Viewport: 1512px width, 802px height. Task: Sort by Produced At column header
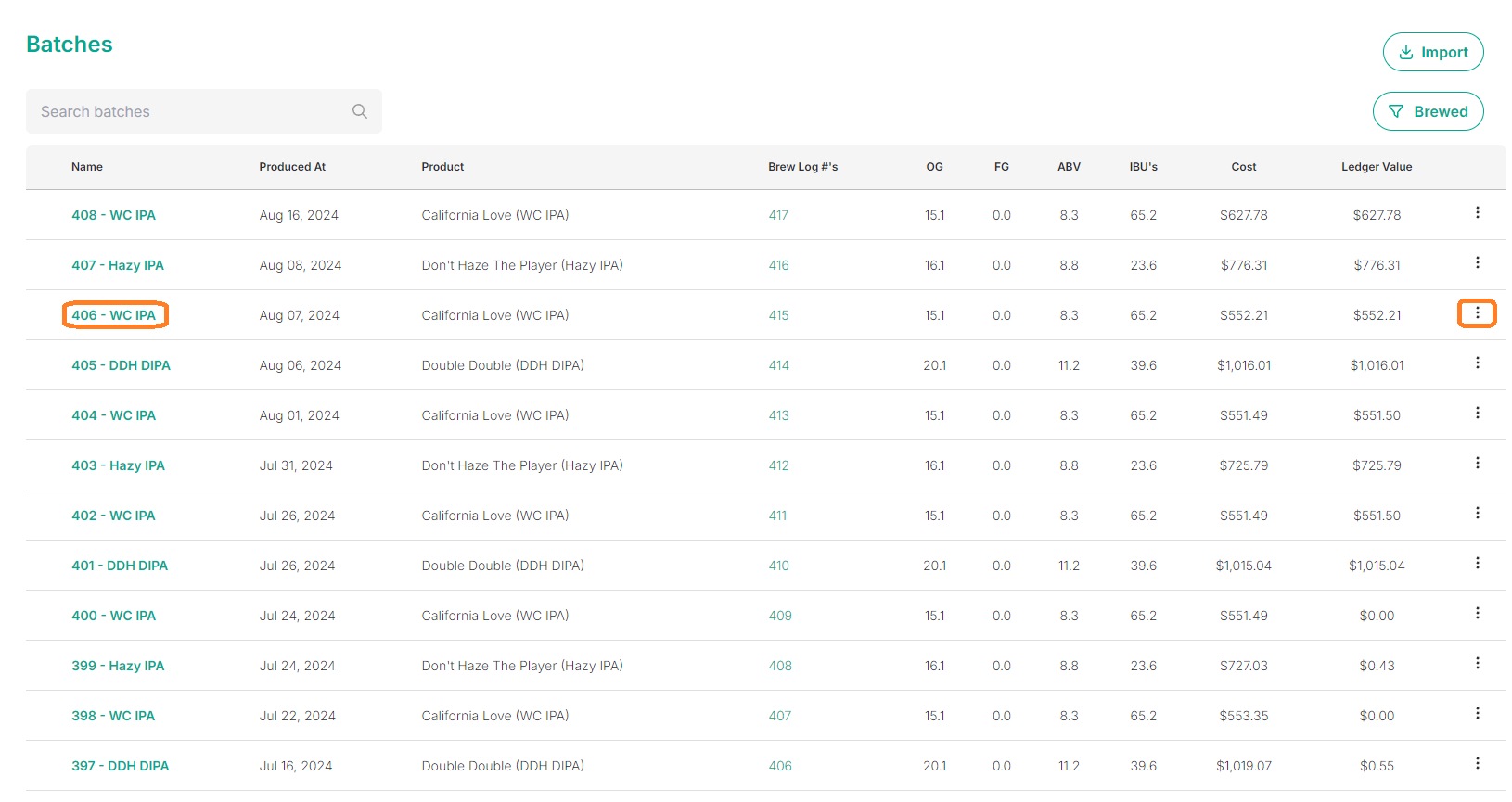292,167
